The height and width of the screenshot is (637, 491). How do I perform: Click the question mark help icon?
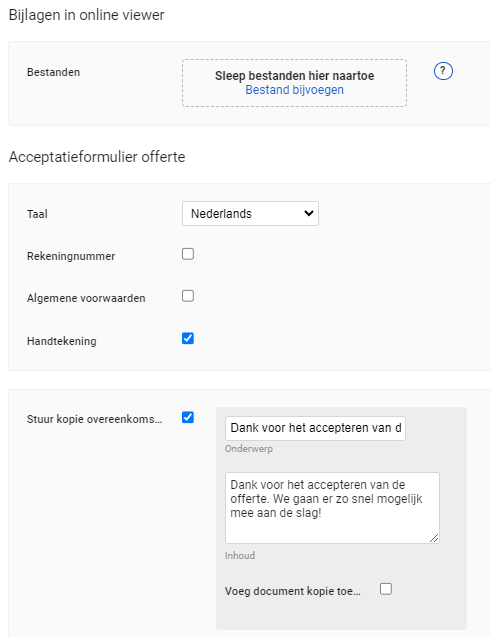click(x=443, y=72)
